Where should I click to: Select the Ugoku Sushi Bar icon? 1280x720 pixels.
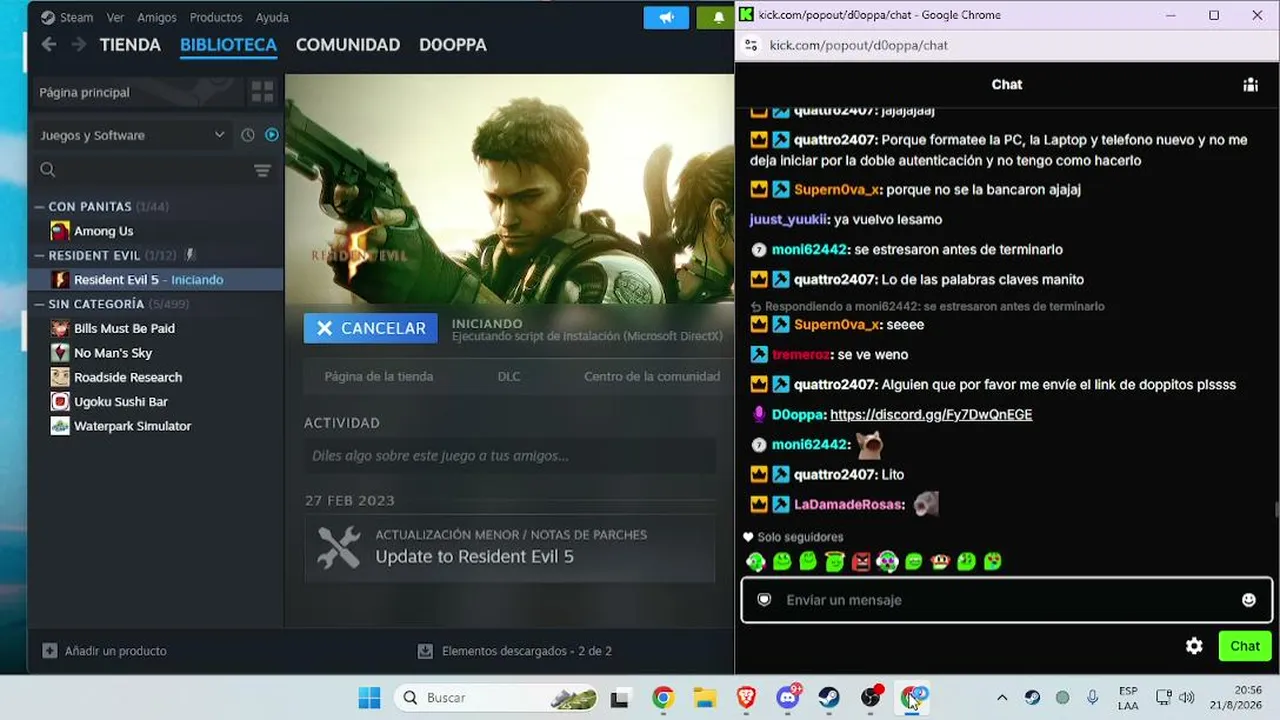(x=60, y=402)
